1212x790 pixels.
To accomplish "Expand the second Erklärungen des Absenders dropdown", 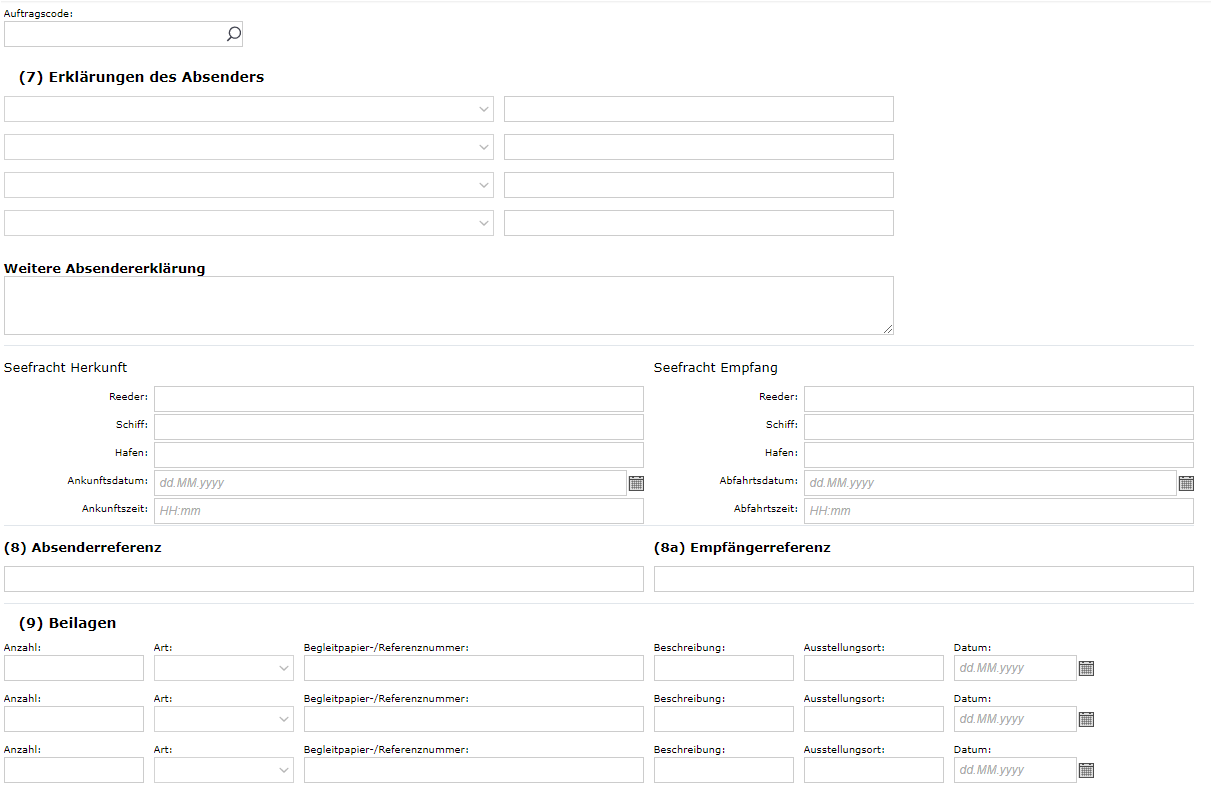I will tap(249, 147).
